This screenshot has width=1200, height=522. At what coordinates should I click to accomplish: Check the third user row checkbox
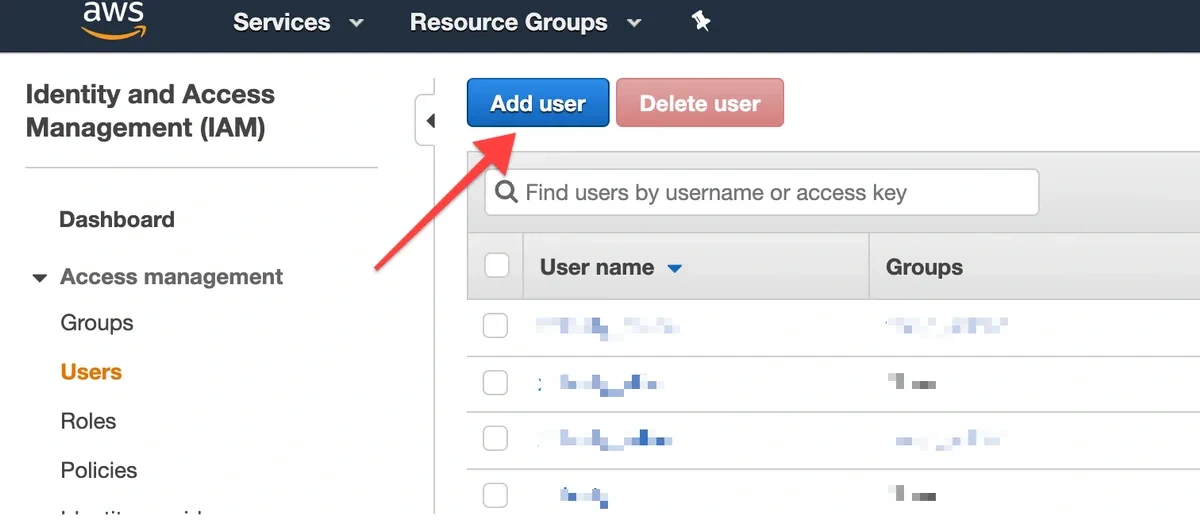pos(495,438)
